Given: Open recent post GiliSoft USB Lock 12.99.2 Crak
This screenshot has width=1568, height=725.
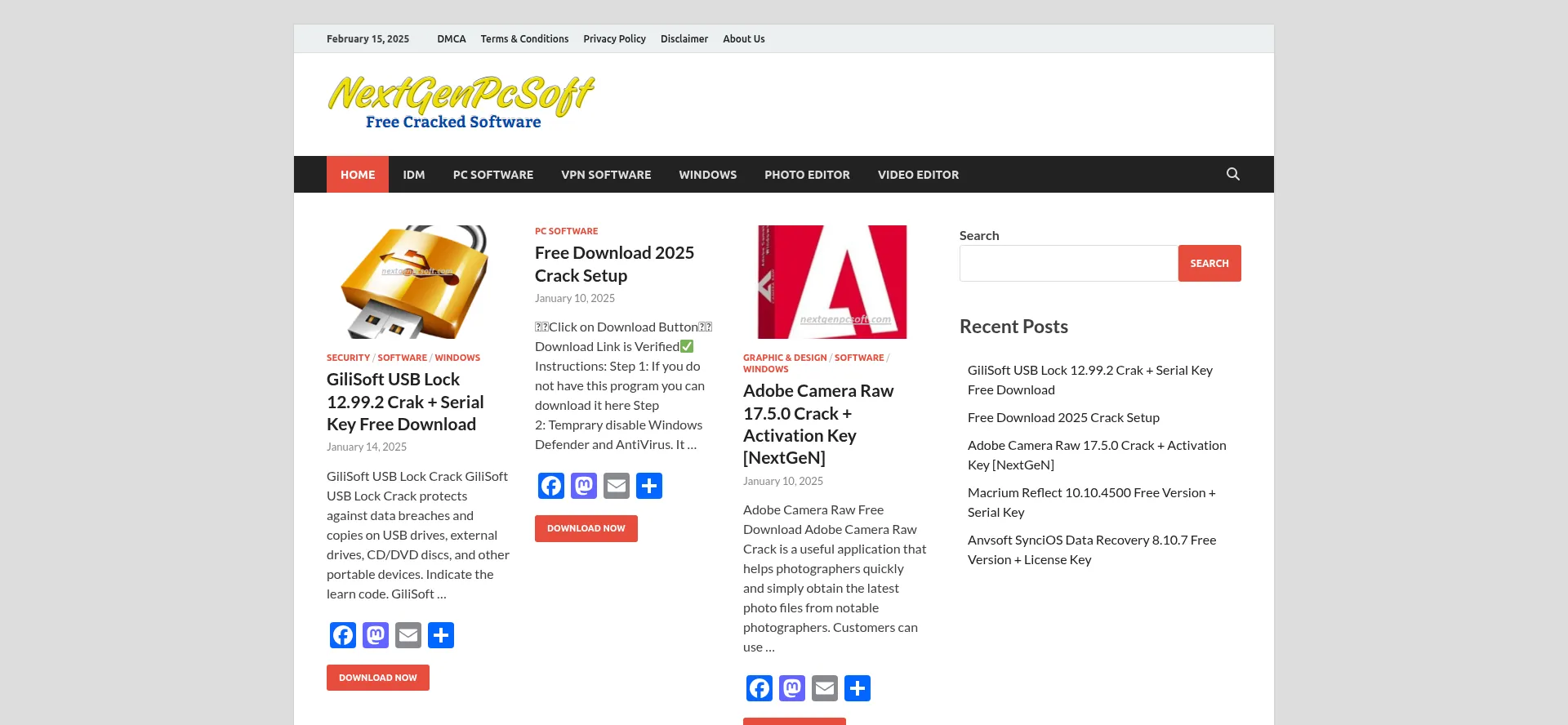Looking at the screenshot, I should (1090, 380).
